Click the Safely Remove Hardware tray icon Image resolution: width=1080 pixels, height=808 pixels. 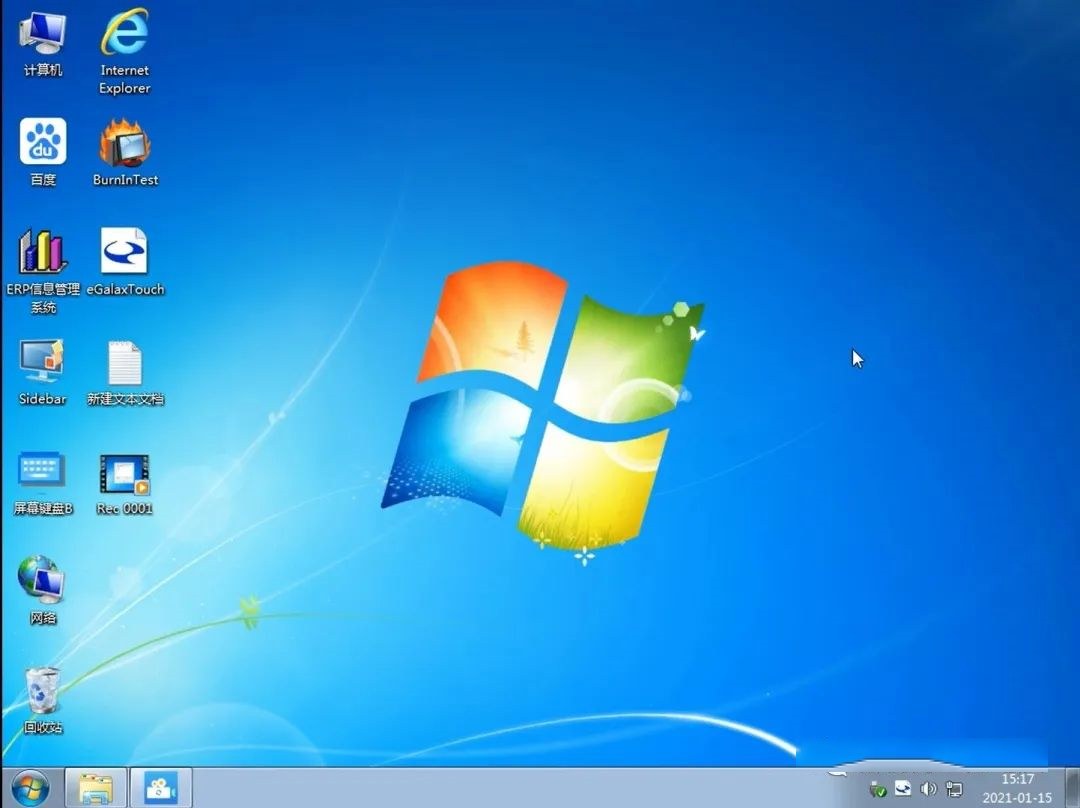pyautogui.click(x=878, y=789)
